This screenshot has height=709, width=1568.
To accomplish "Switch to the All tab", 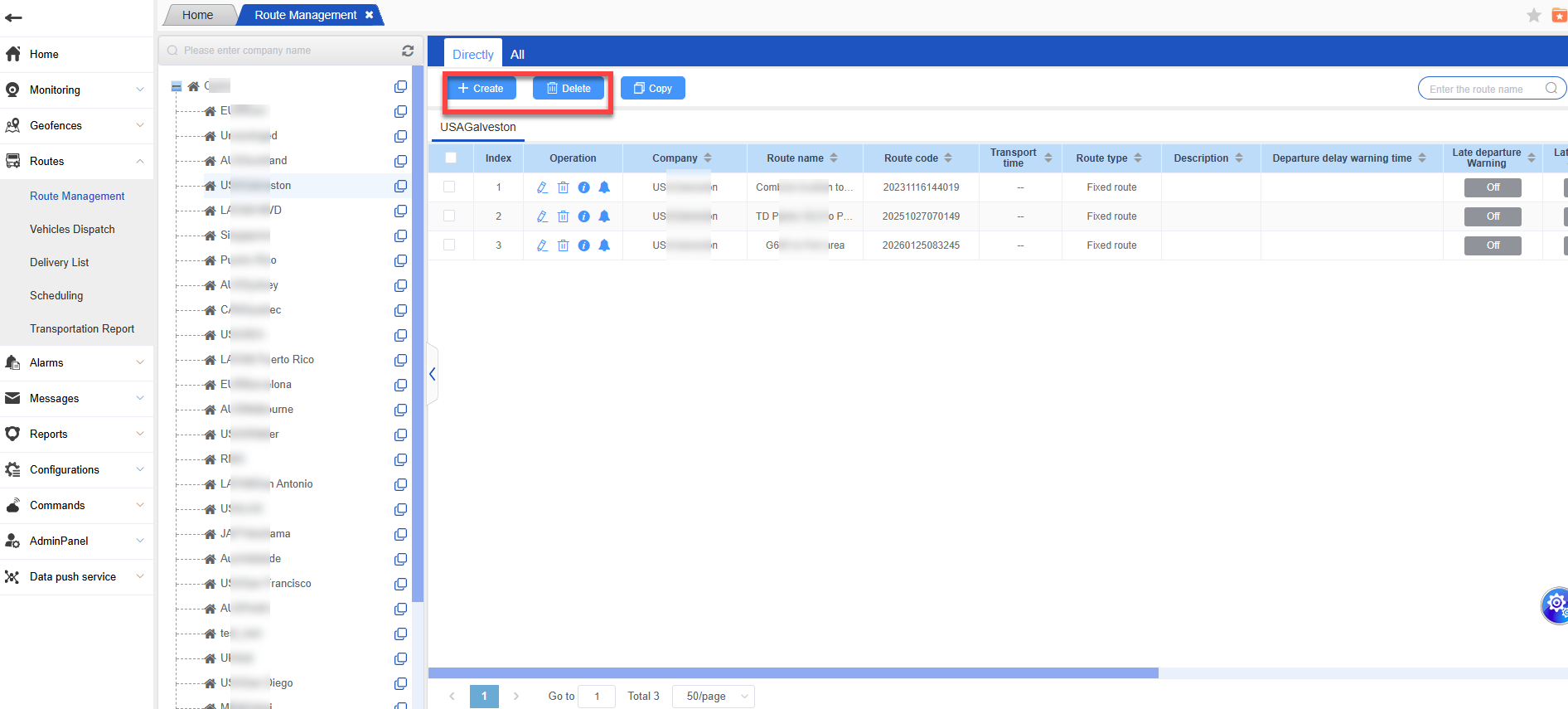I will (x=517, y=55).
